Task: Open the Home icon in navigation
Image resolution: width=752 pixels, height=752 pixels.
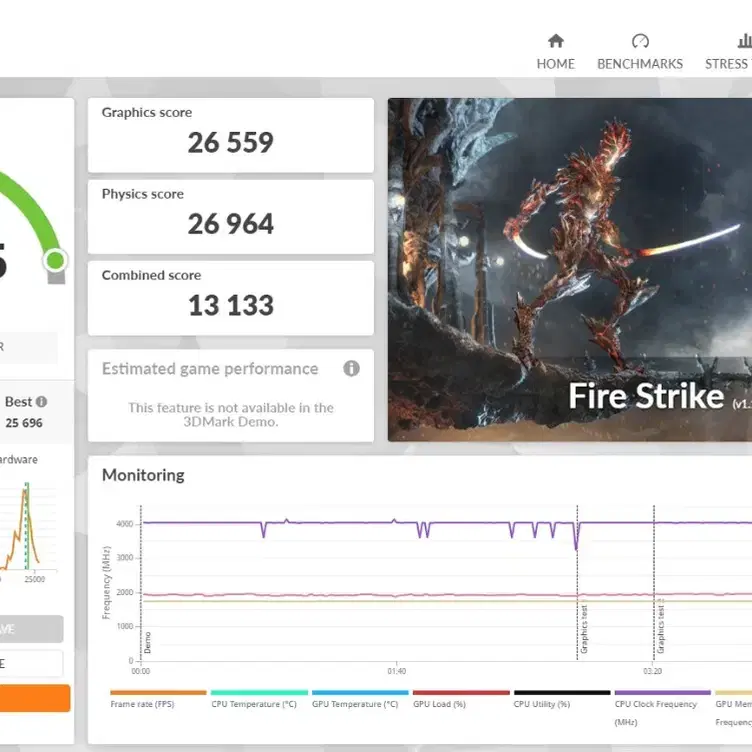Action: coord(555,41)
